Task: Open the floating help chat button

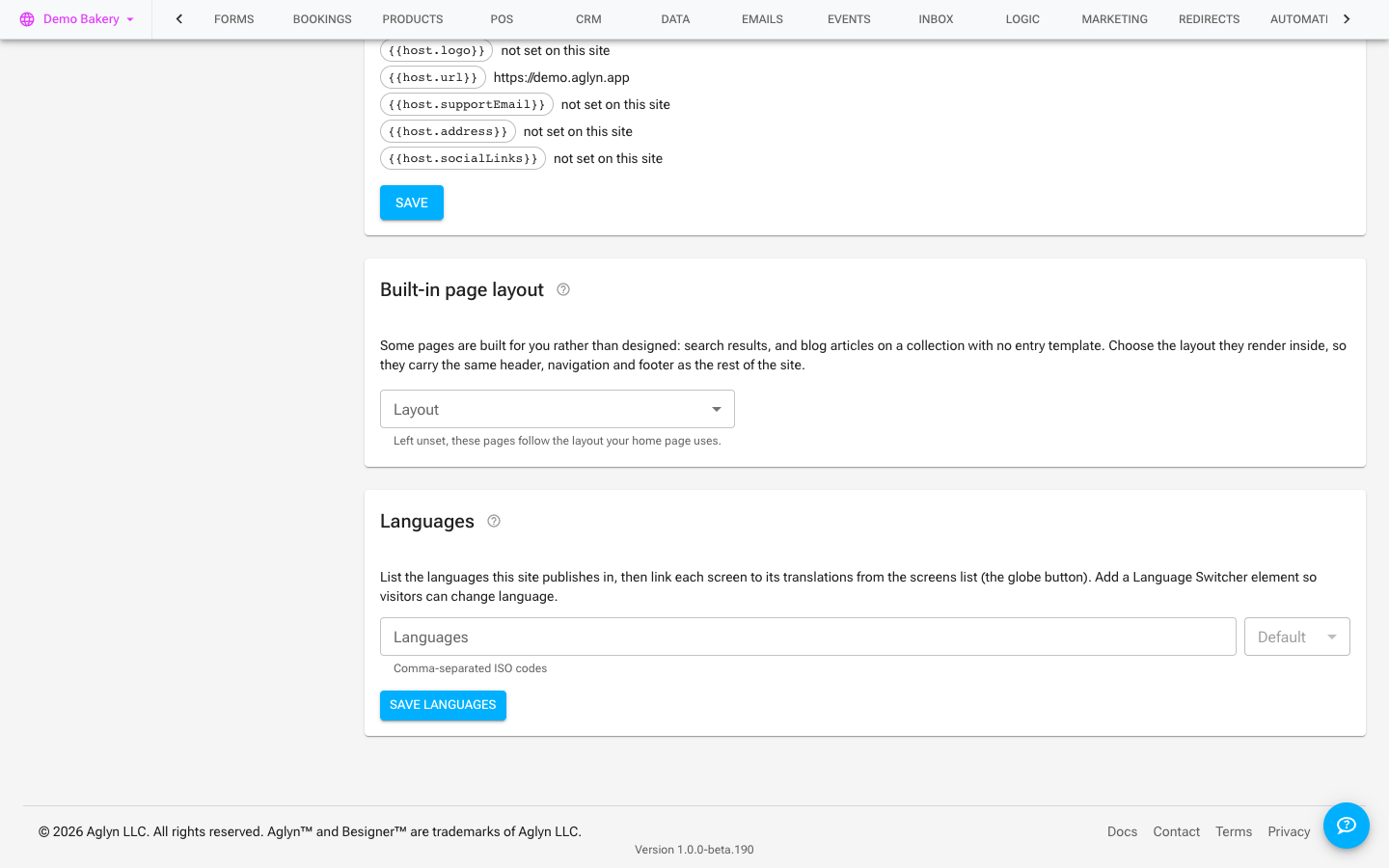Action: coord(1347,826)
